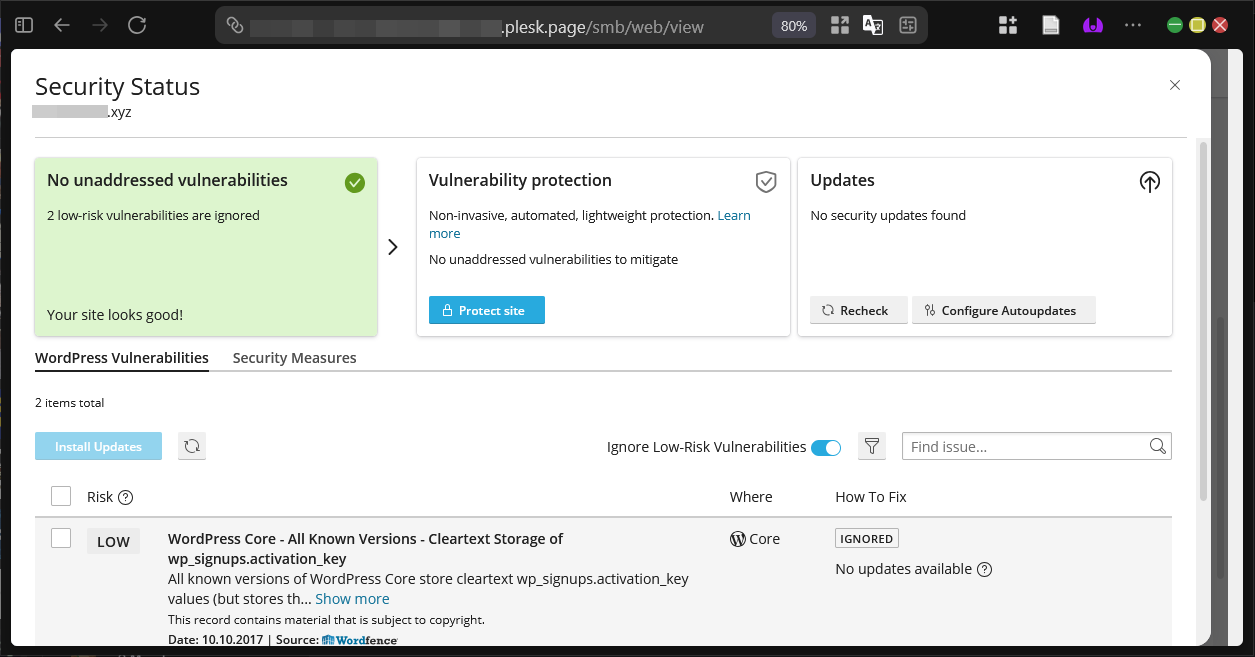The image size is (1255, 657).
Task: Click the Protect site button
Action: [487, 310]
